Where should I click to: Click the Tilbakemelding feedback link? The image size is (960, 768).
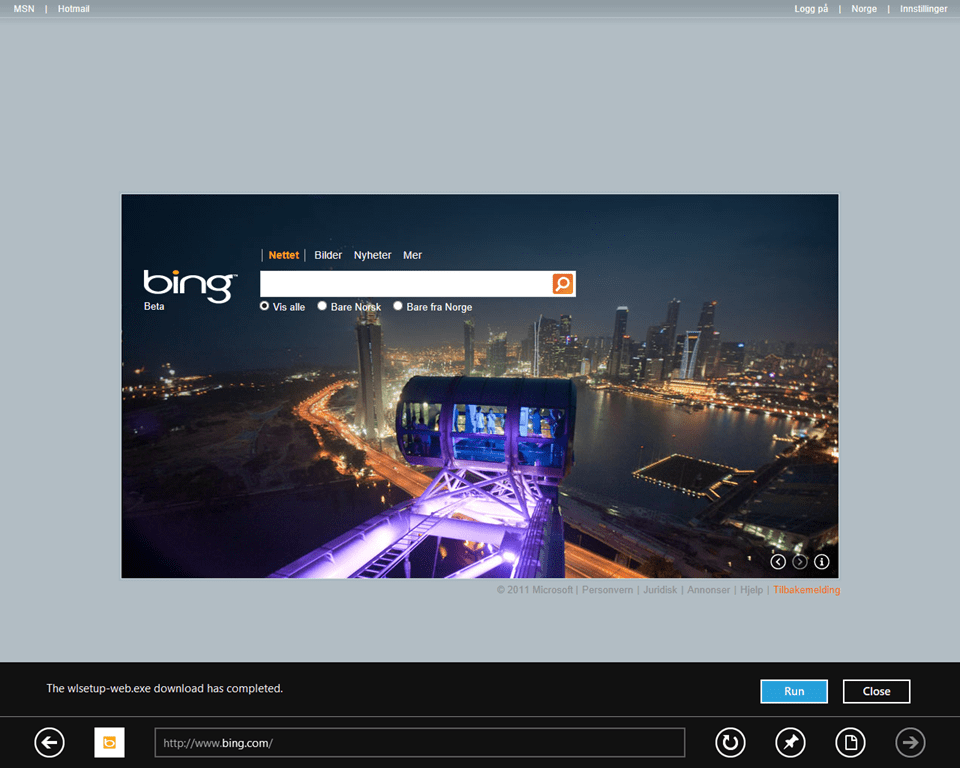point(806,590)
